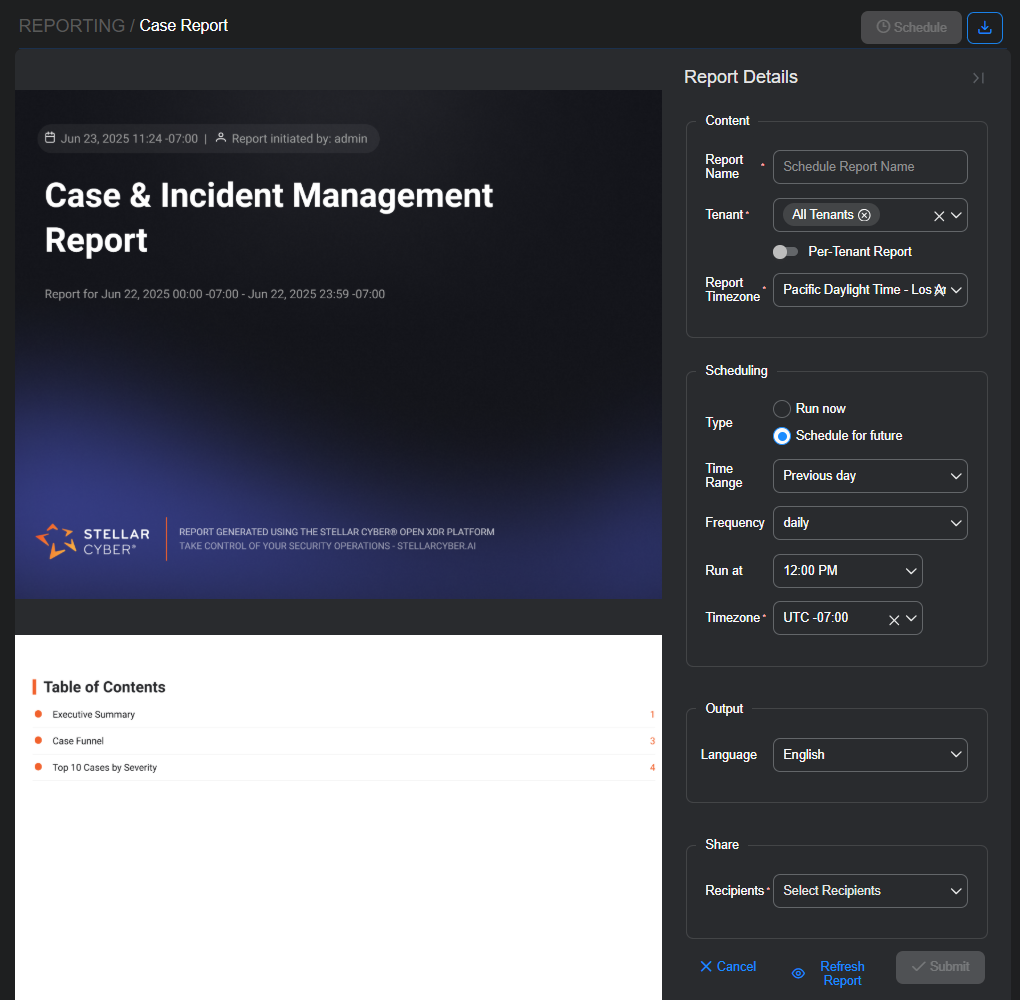
Task: Click the Stellar Cyber logo
Action: pos(93,540)
